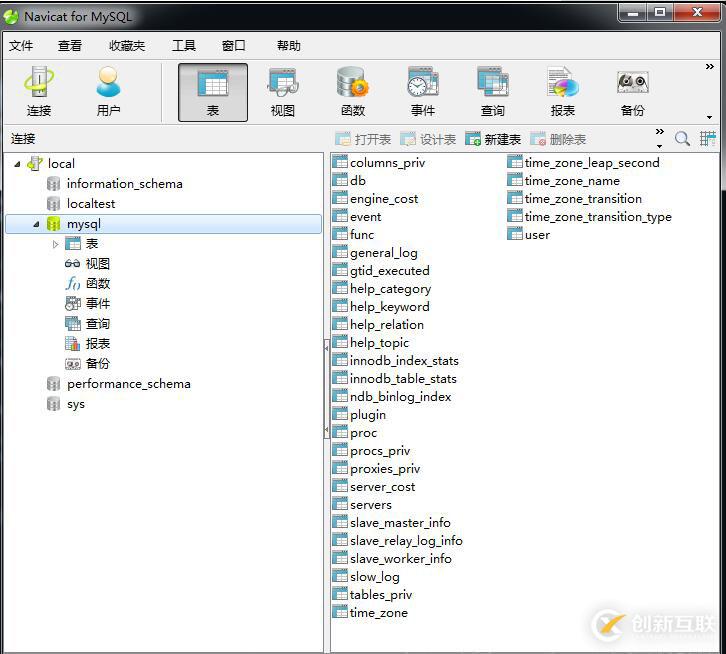The image size is (726, 654).
Task: Expand the 表 node under mysql
Action: tap(56, 244)
